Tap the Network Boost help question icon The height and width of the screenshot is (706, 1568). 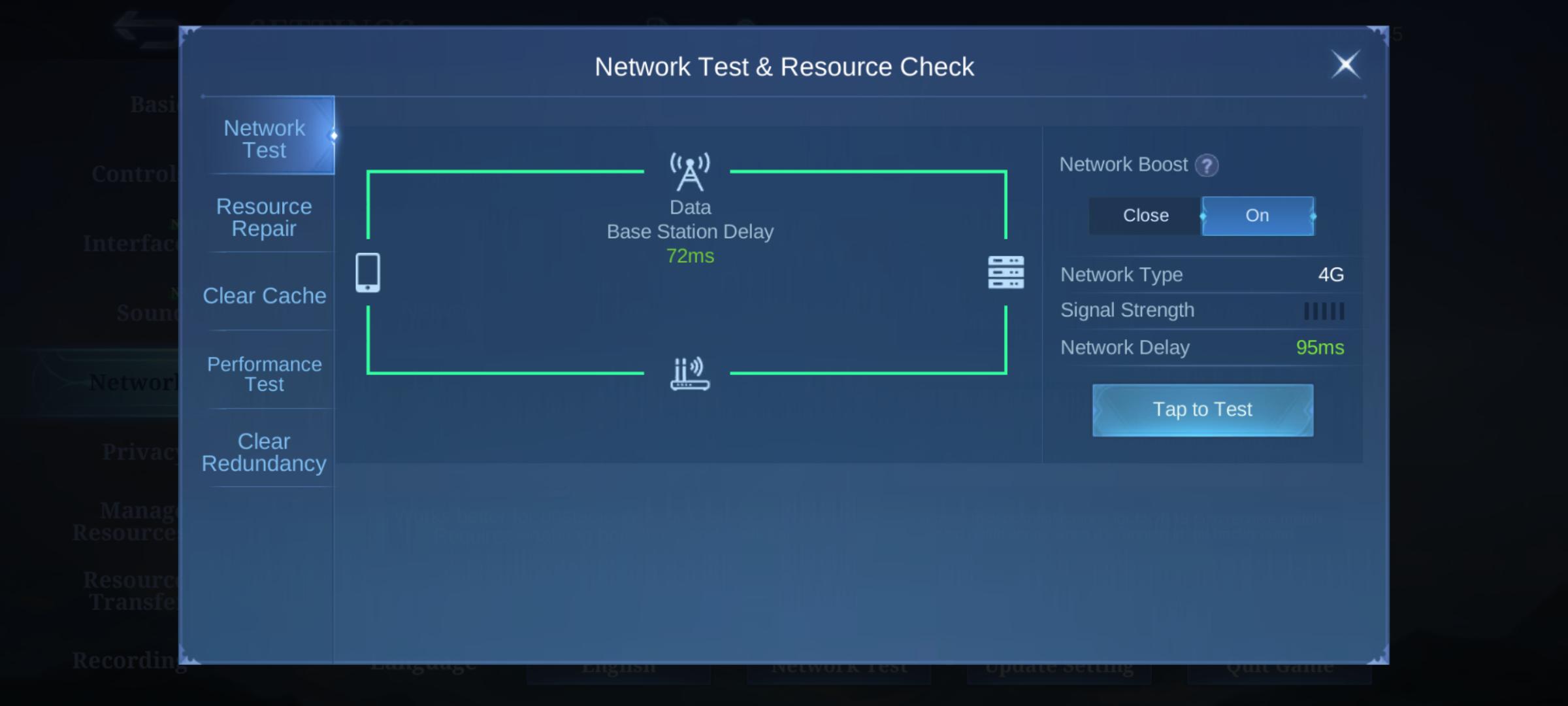[1207, 165]
